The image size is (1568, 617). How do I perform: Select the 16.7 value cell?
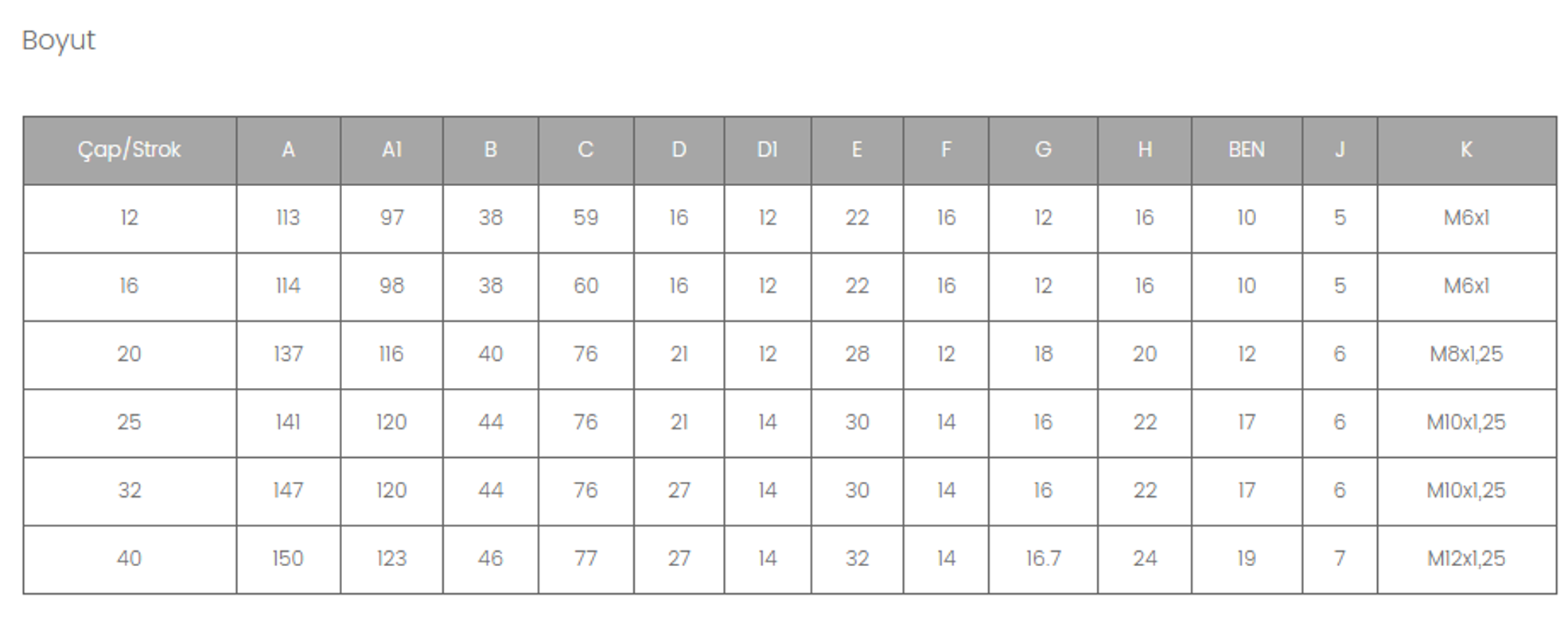pos(1042,559)
